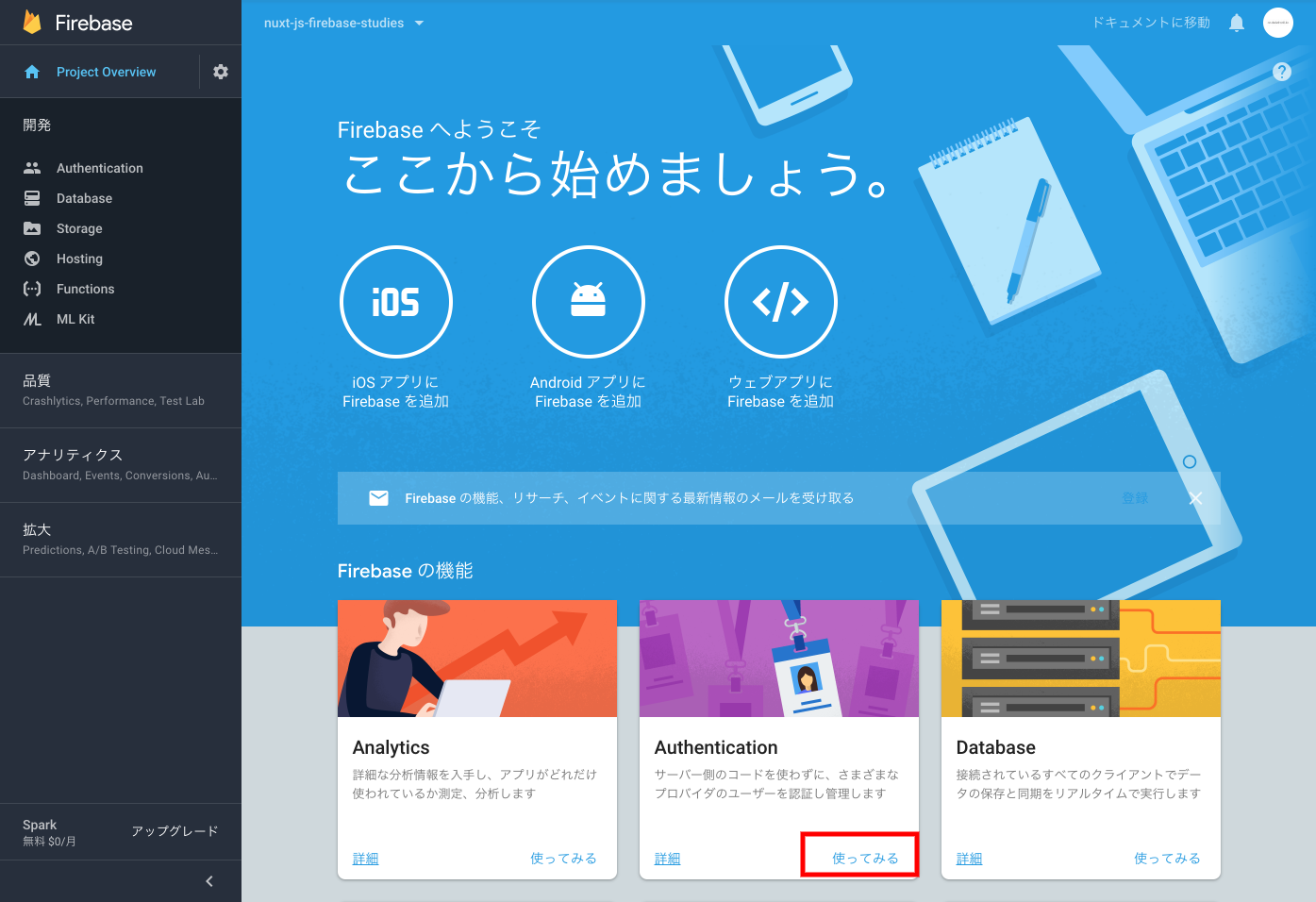Open the user account avatar

point(1278,23)
